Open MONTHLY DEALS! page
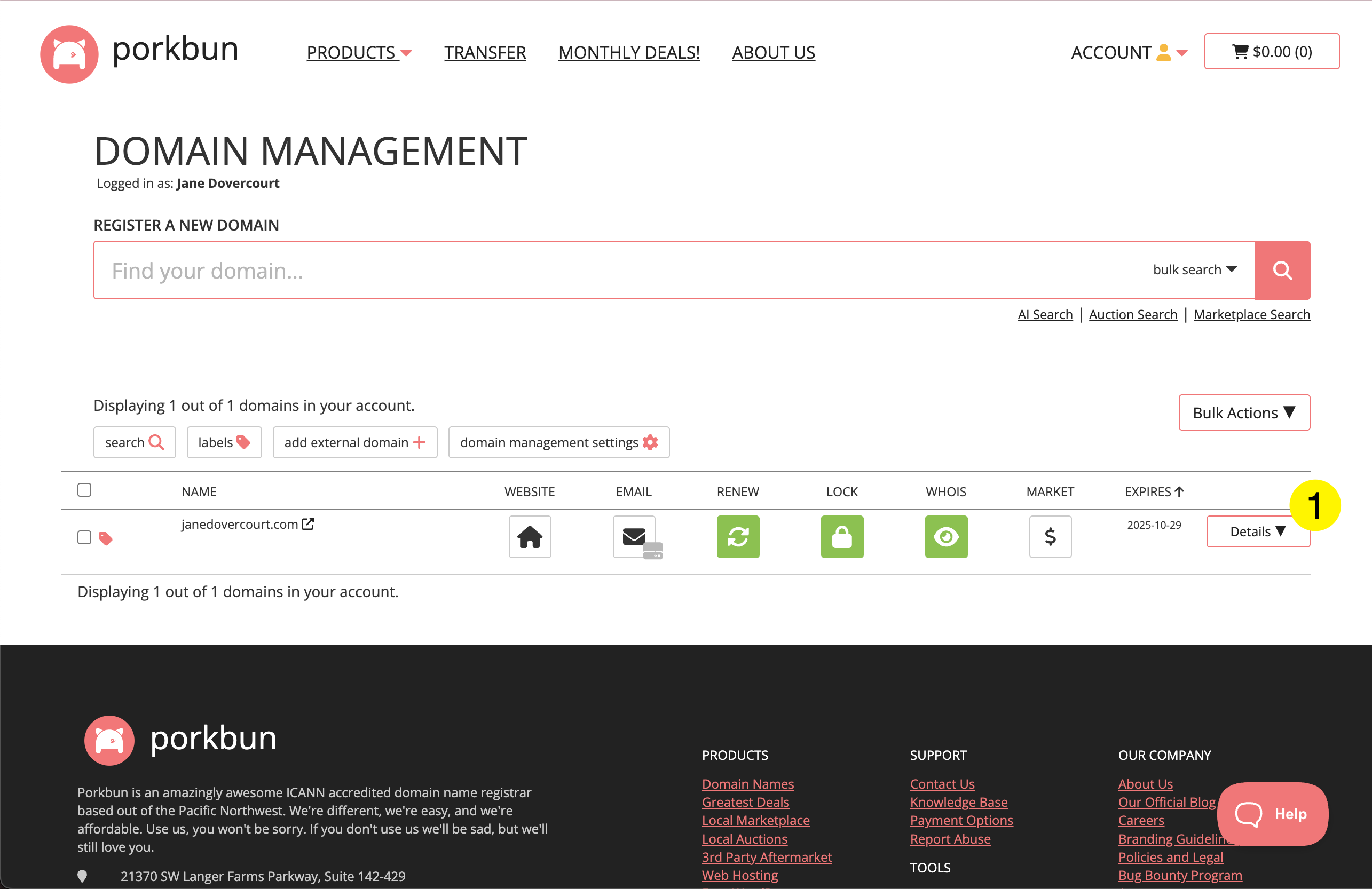This screenshot has width=1372, height=889. (629, 52)
